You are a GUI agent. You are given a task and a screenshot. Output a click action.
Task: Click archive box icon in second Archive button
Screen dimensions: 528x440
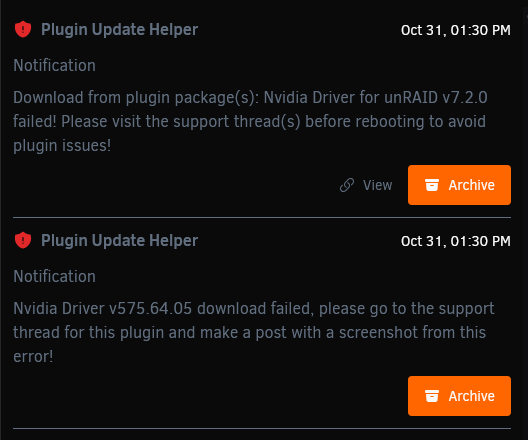pyautogui.click(x=432, y=396)
